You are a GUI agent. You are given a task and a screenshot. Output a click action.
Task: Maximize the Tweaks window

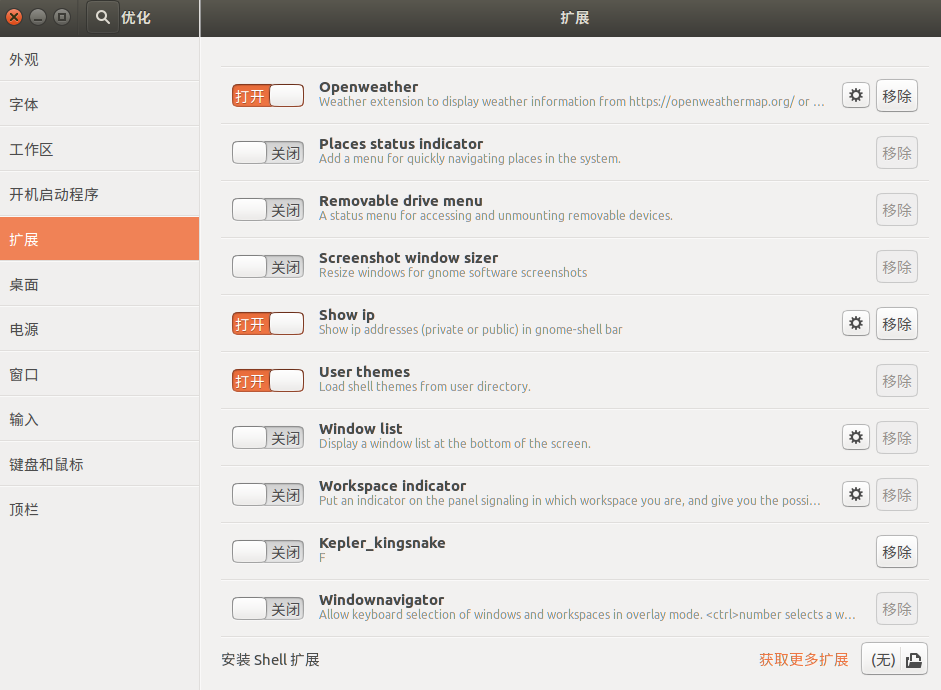coord(62,17)
